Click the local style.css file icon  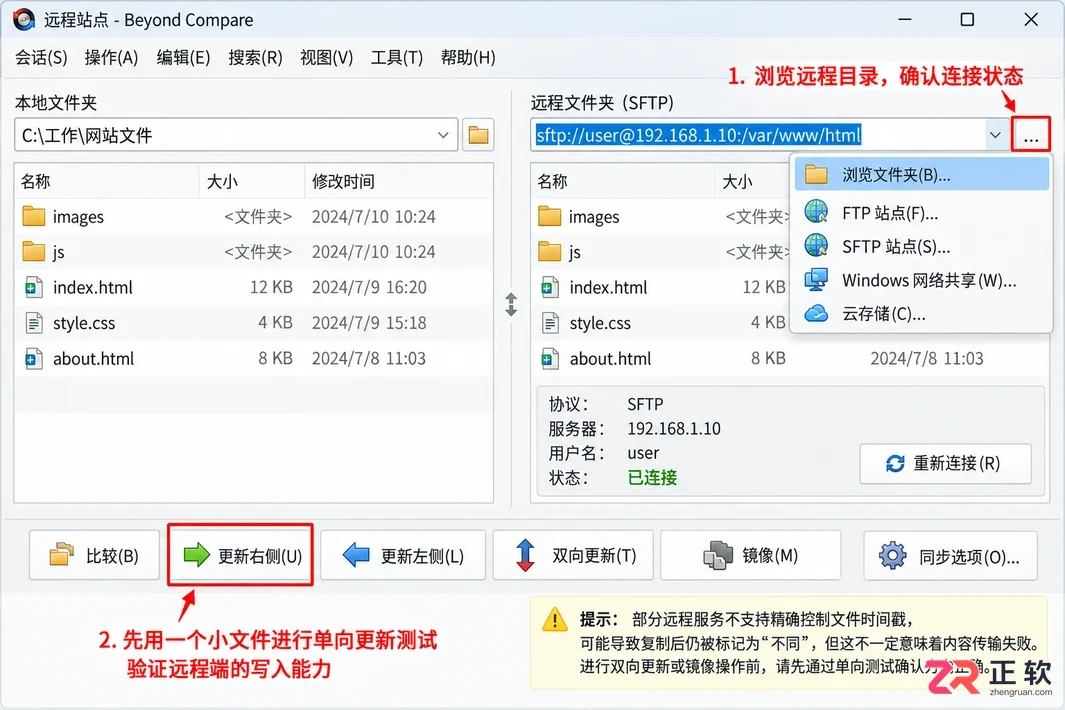pos(33,323)
